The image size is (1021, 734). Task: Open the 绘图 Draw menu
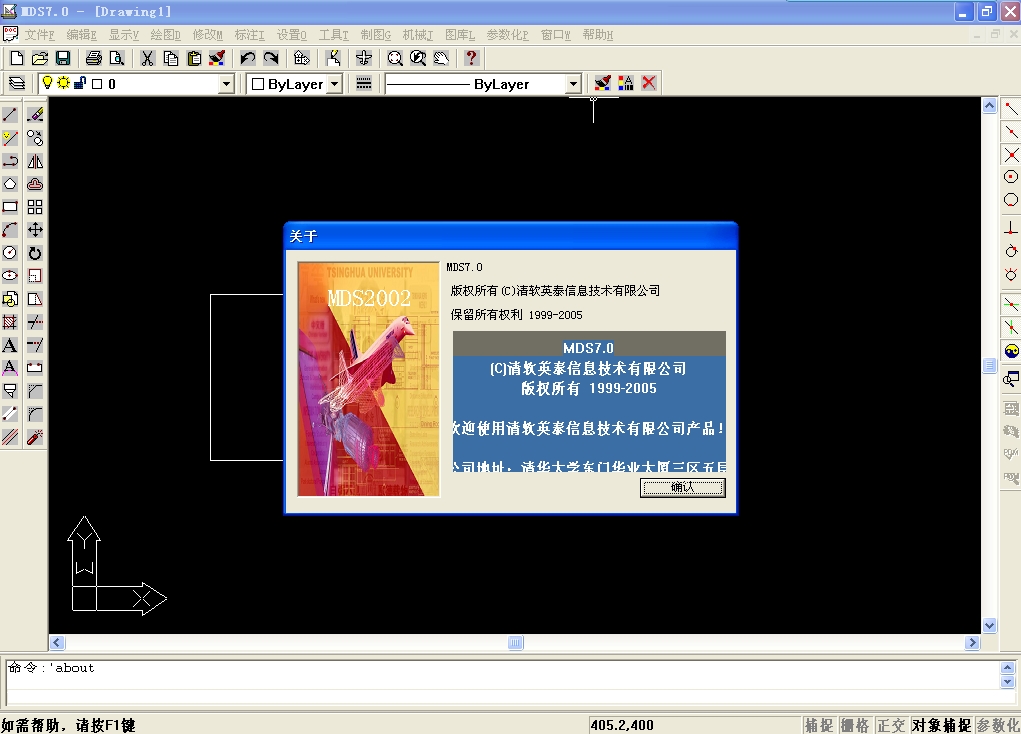tap(165, 35)
